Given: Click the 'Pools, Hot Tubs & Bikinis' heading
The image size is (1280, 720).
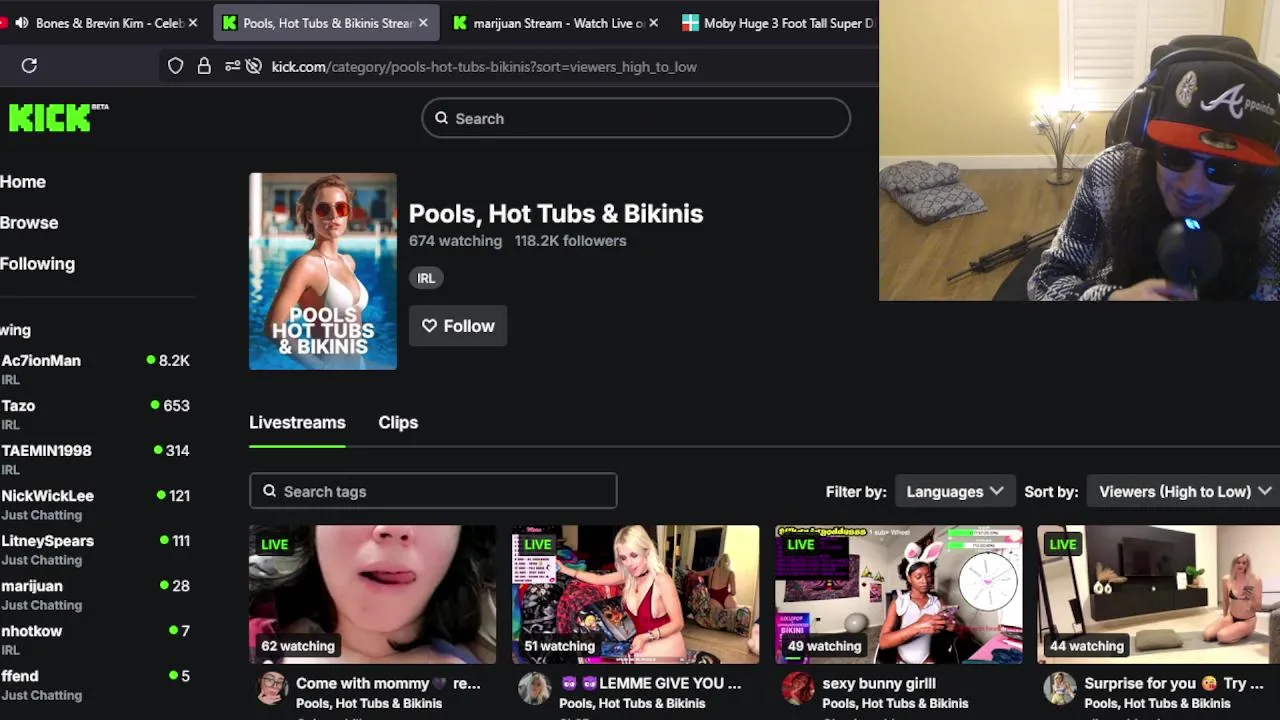Looking at the screenshot, I should pos(556,213).
